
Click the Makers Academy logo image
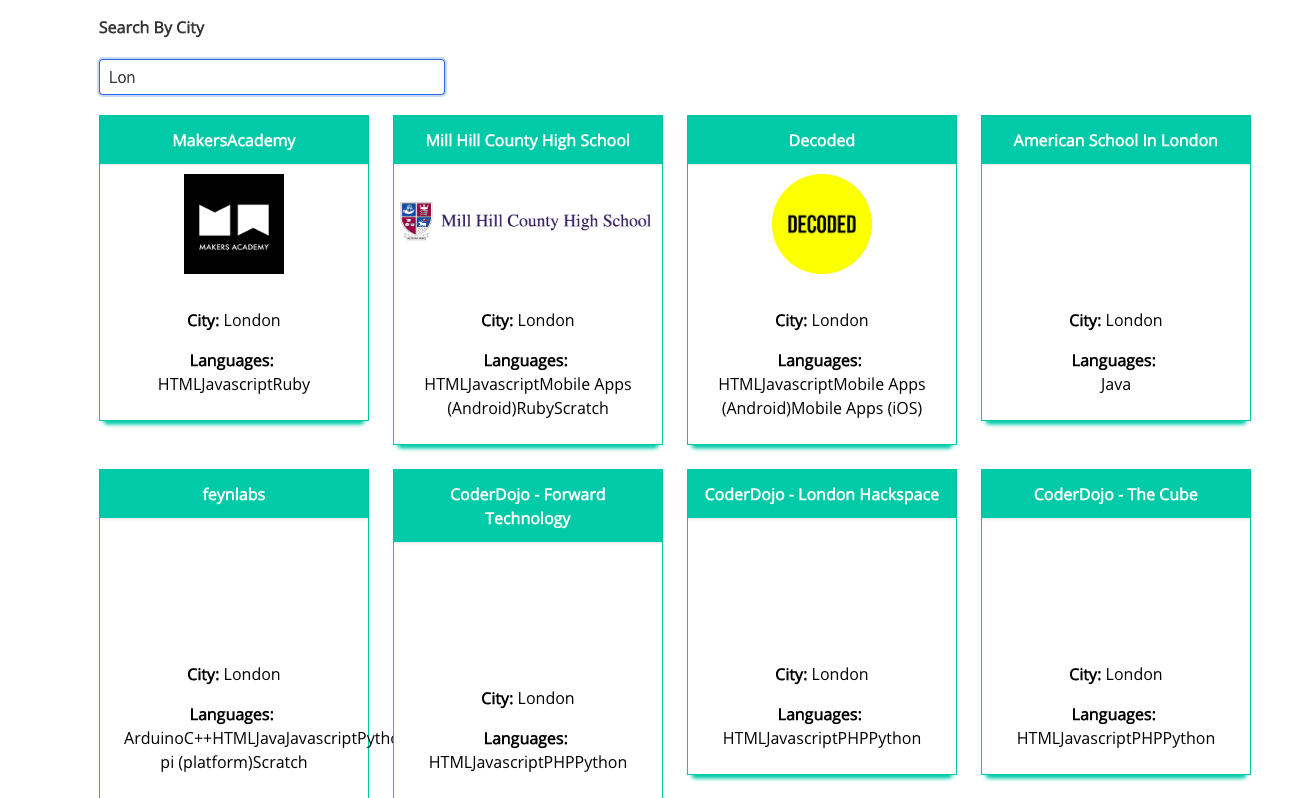click(234, 224)
